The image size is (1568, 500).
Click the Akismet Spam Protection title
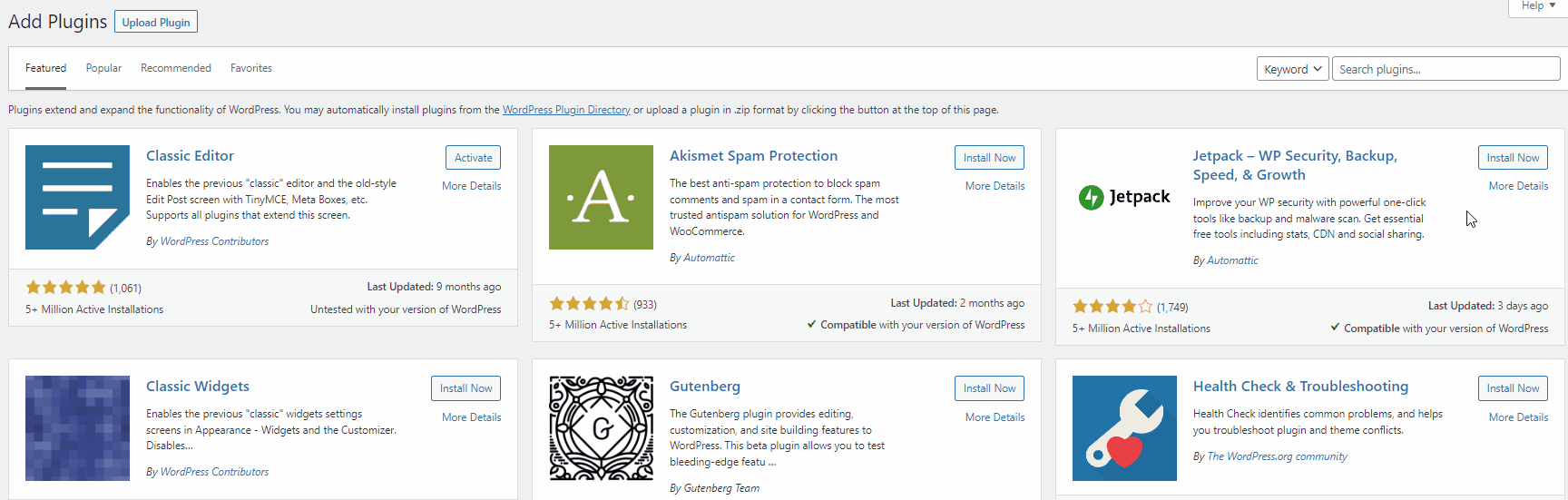753,156
